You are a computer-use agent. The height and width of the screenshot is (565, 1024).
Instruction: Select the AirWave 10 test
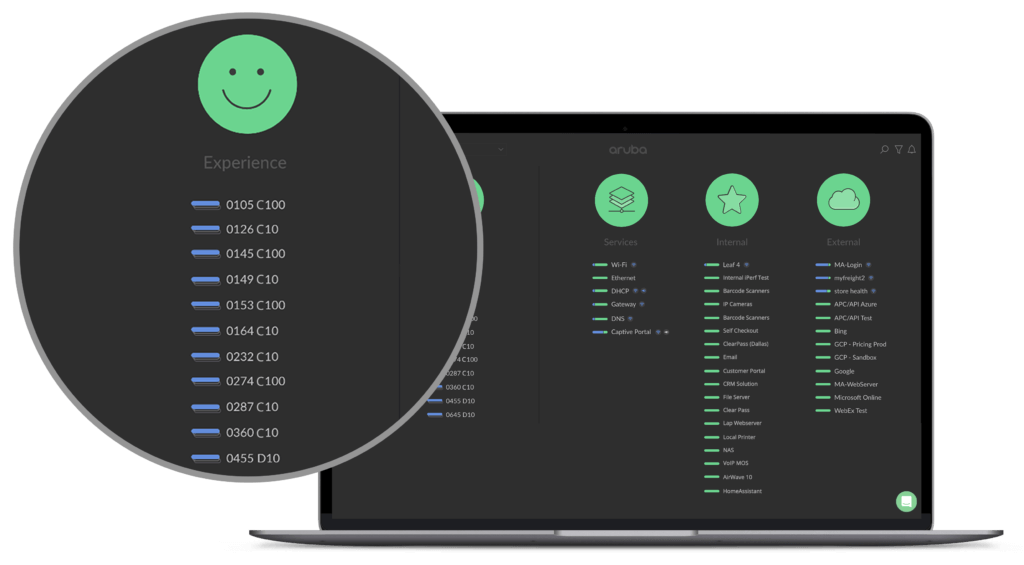point(729,477)
